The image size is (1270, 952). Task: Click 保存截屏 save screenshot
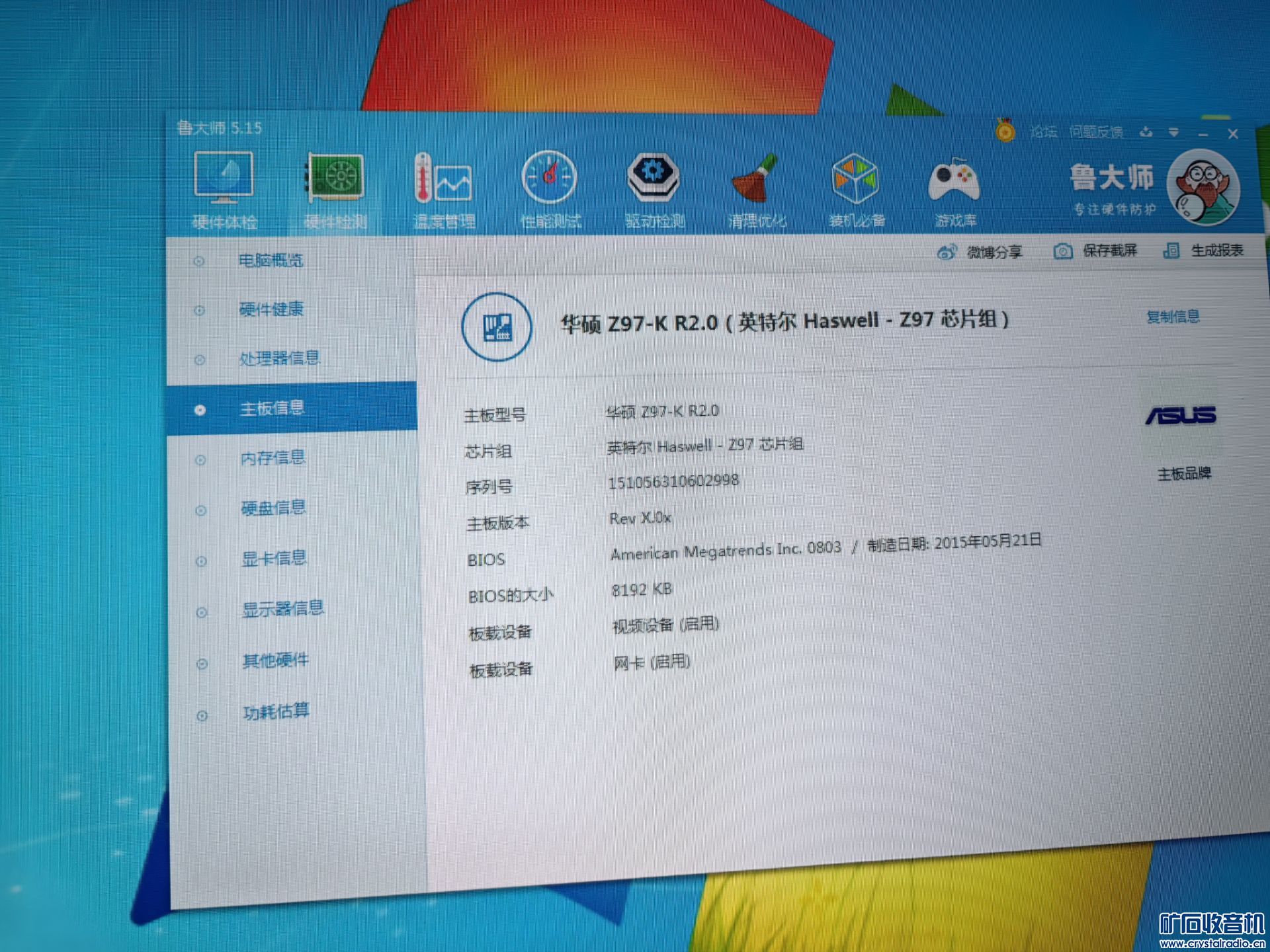[x=1109, y=251]
